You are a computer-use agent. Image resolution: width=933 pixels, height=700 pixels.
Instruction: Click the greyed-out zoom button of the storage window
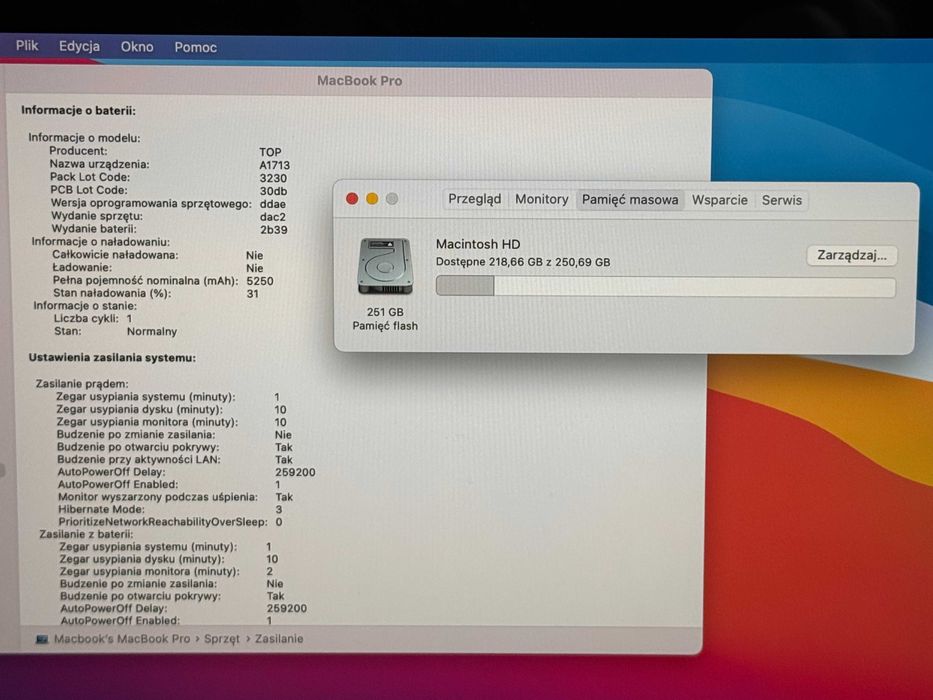392,199
